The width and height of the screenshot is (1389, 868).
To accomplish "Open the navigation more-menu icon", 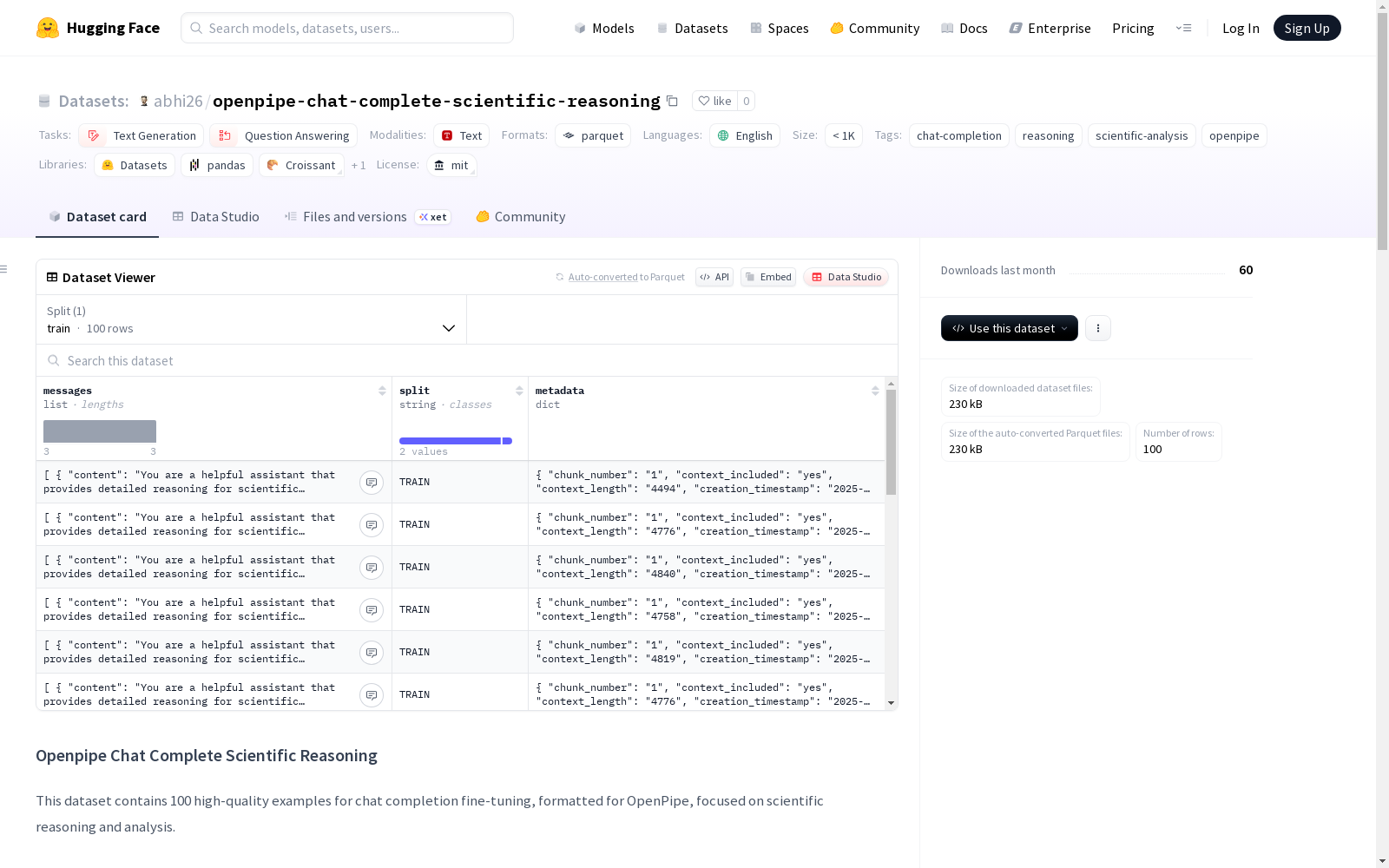I will [x=1183, y=28].
